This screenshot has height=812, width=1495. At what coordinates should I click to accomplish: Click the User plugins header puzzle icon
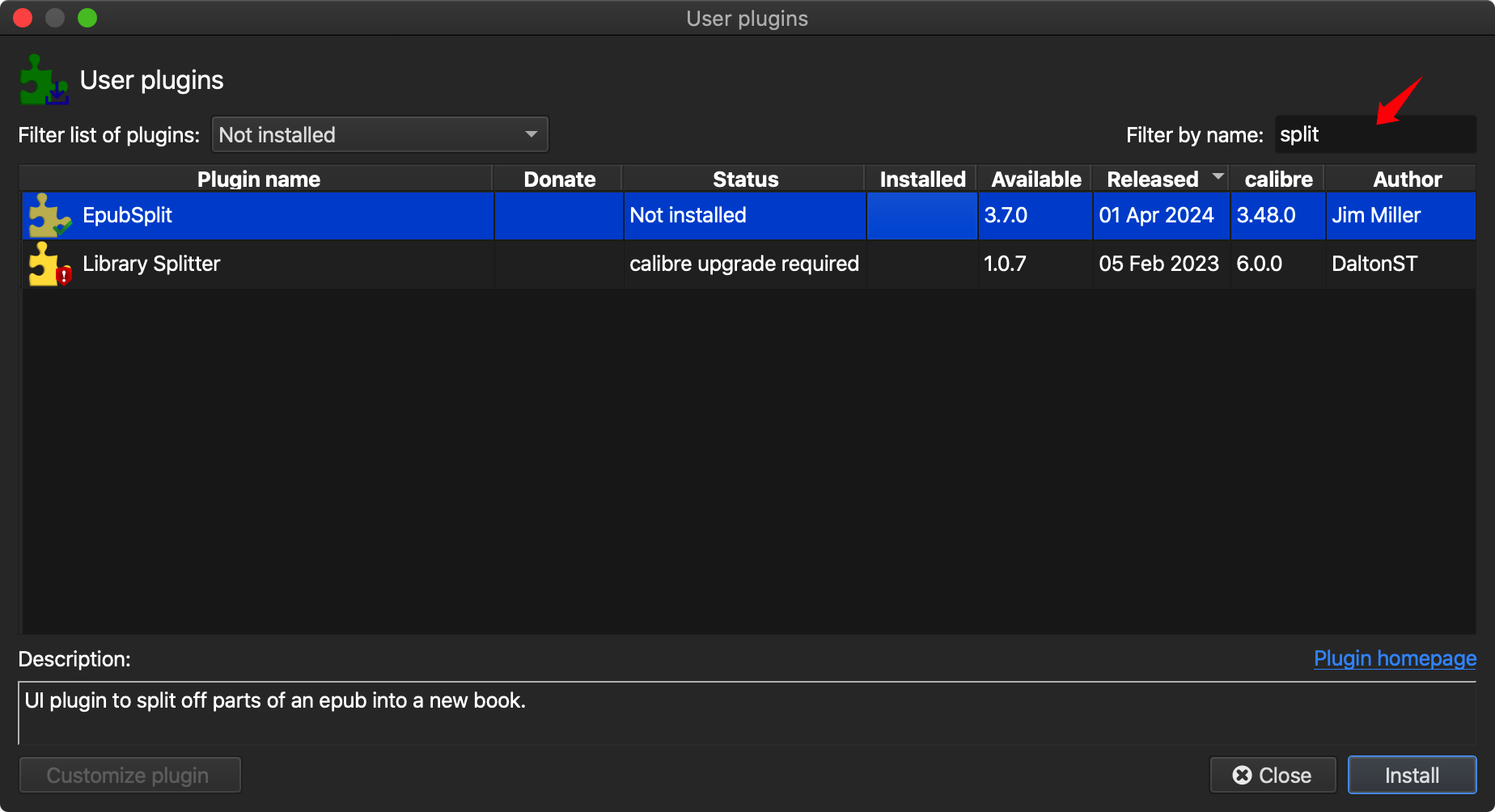click(x=44, y=79)
